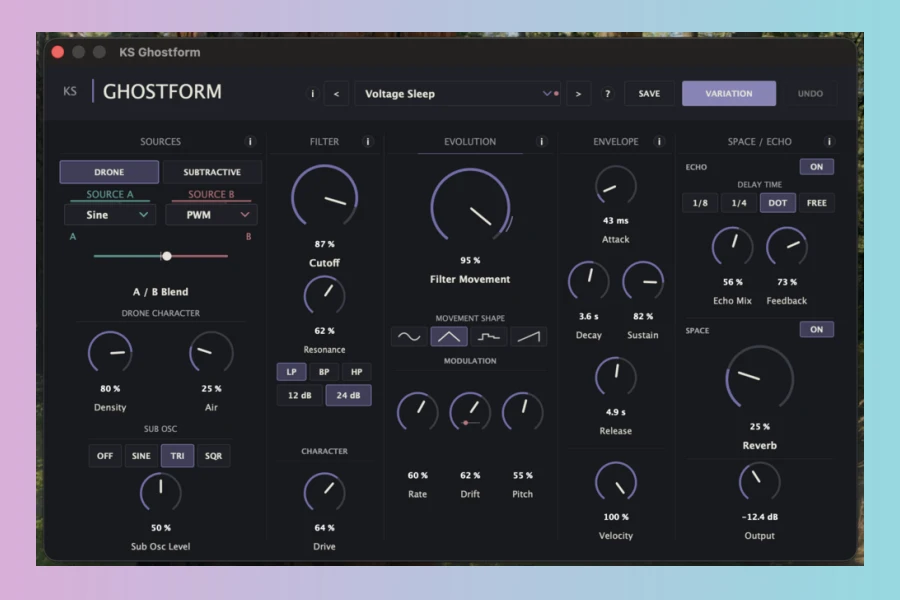Click the Cutoff knob
This screenshot has height=600, width=900.
tap(324, 198)
